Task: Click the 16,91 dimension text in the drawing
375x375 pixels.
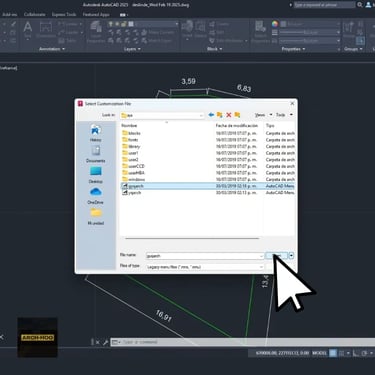Action: pyautogui.click(x=164, y=316)
